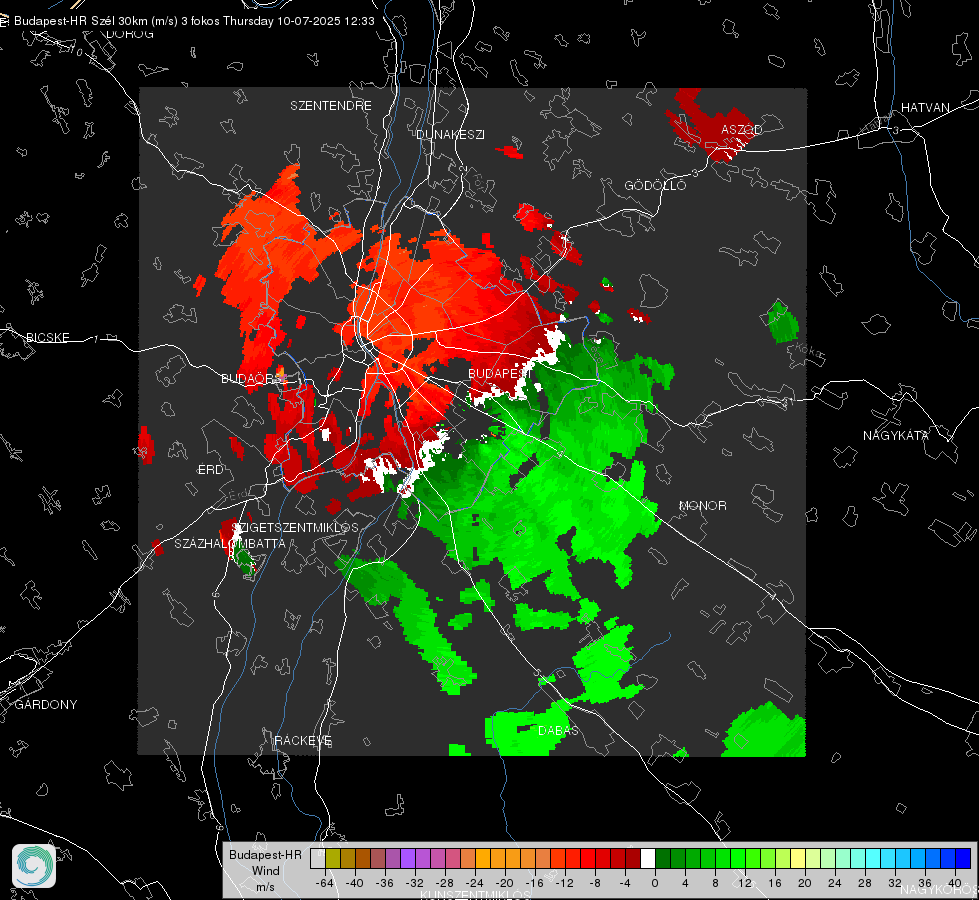Click the DUNAKESZI town label
The height and width of the screenshot is (900, 979).
(x=450, y=134)
